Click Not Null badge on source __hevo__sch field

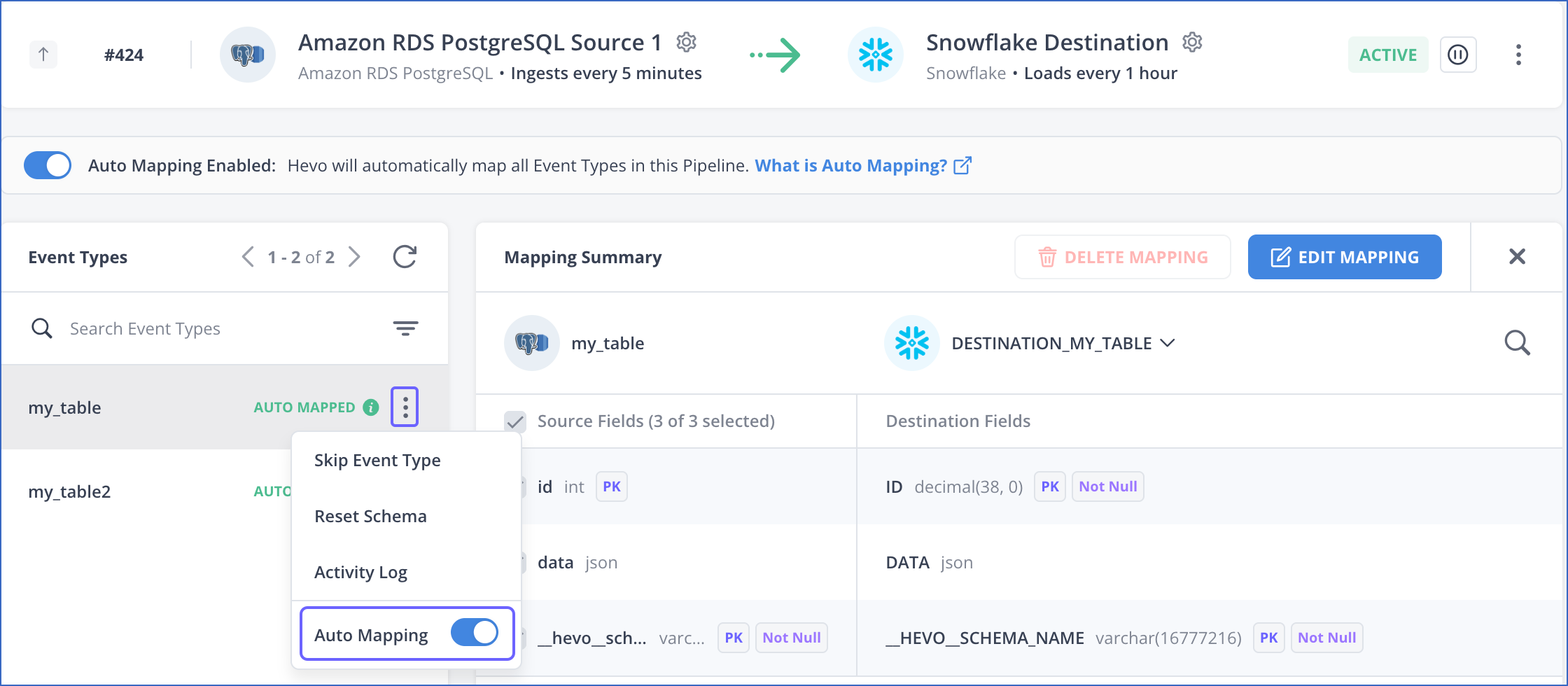[792, 638]
